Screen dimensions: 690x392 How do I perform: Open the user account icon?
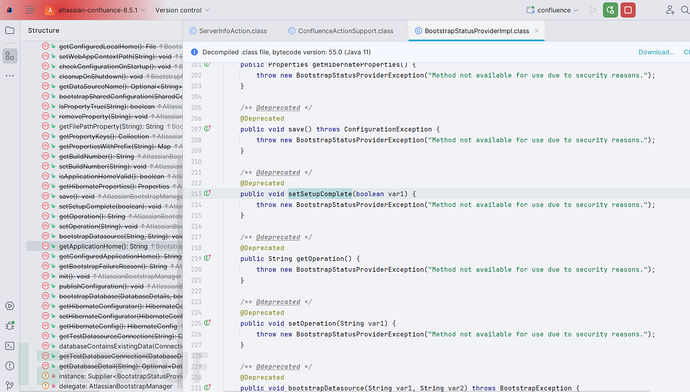click(670, 10)
